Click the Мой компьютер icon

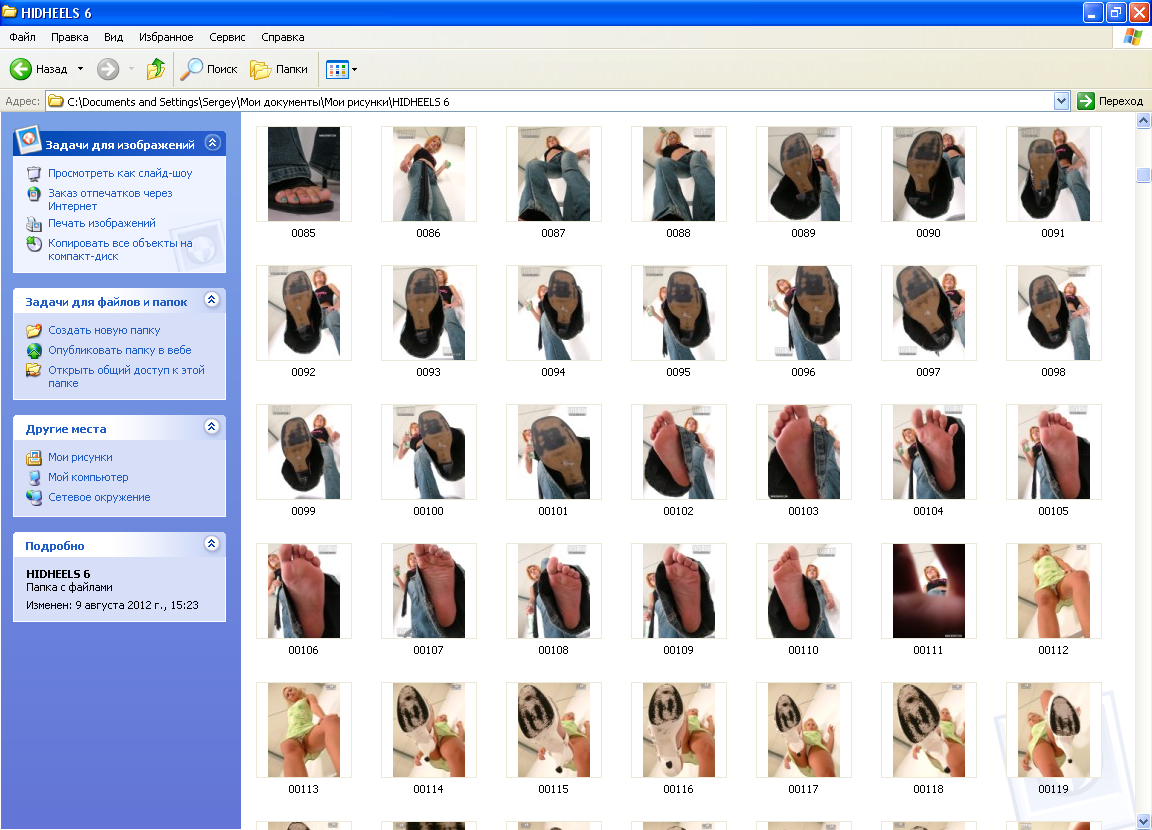pos(34,477)
